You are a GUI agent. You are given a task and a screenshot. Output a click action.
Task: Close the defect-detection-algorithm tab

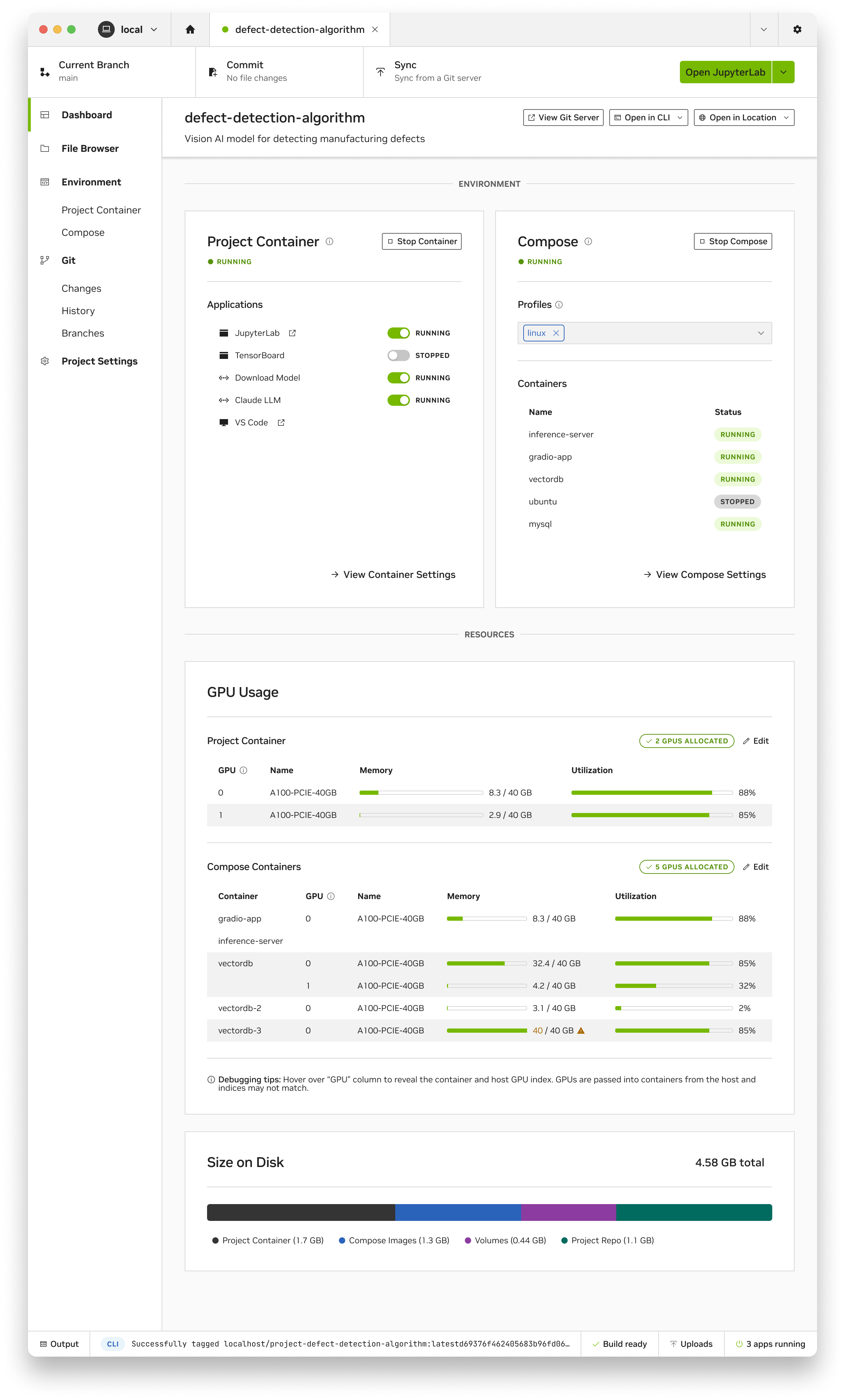click(375, 29)
